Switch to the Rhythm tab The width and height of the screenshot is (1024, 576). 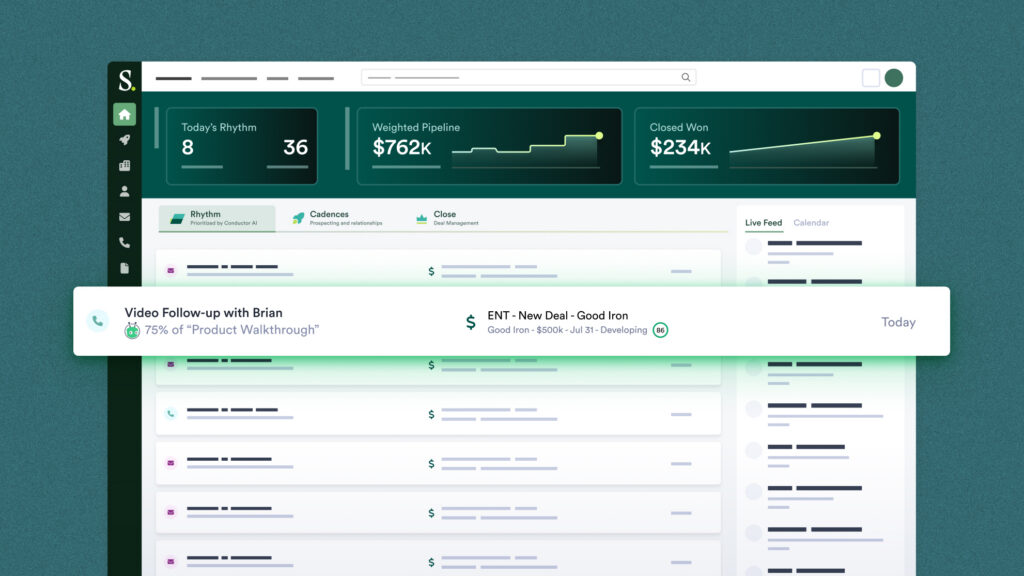point(217,218)
